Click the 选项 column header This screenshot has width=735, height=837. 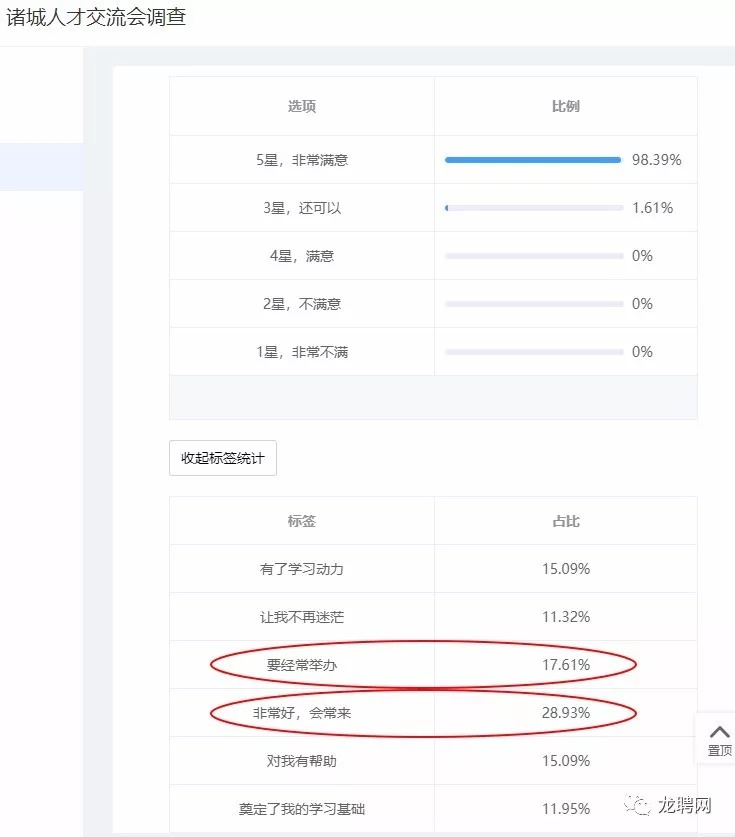(302, 106)
